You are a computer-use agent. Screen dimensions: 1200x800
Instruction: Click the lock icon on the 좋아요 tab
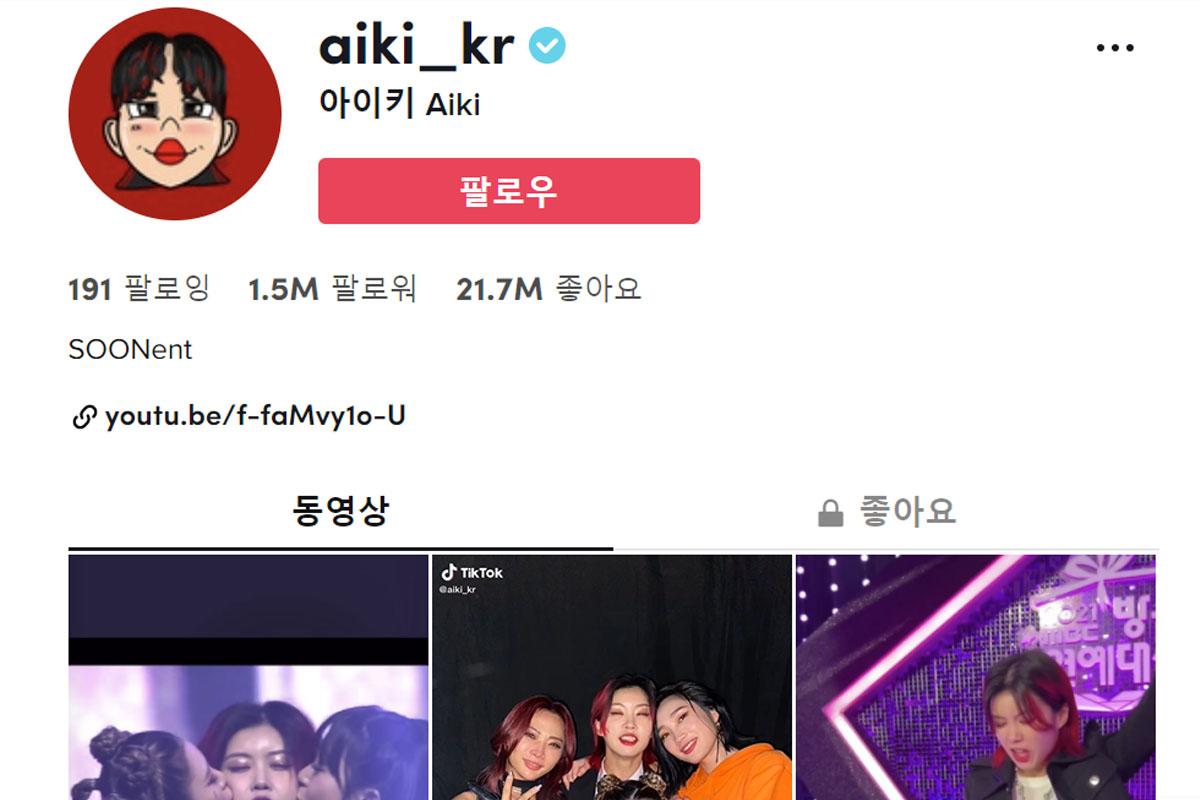click(x=830, y=514)
